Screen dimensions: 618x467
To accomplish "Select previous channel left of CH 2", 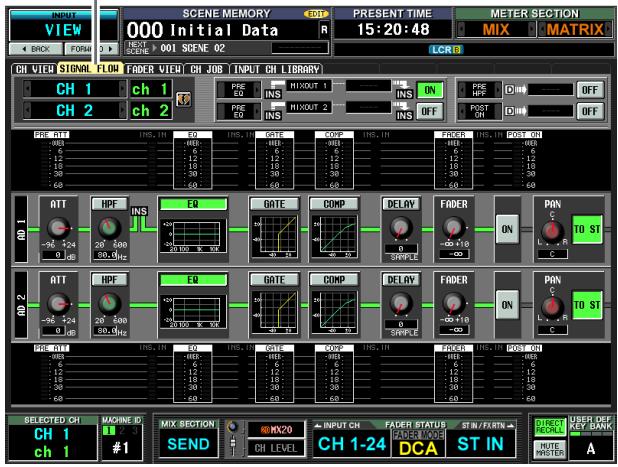I will [x=27, y=111].
